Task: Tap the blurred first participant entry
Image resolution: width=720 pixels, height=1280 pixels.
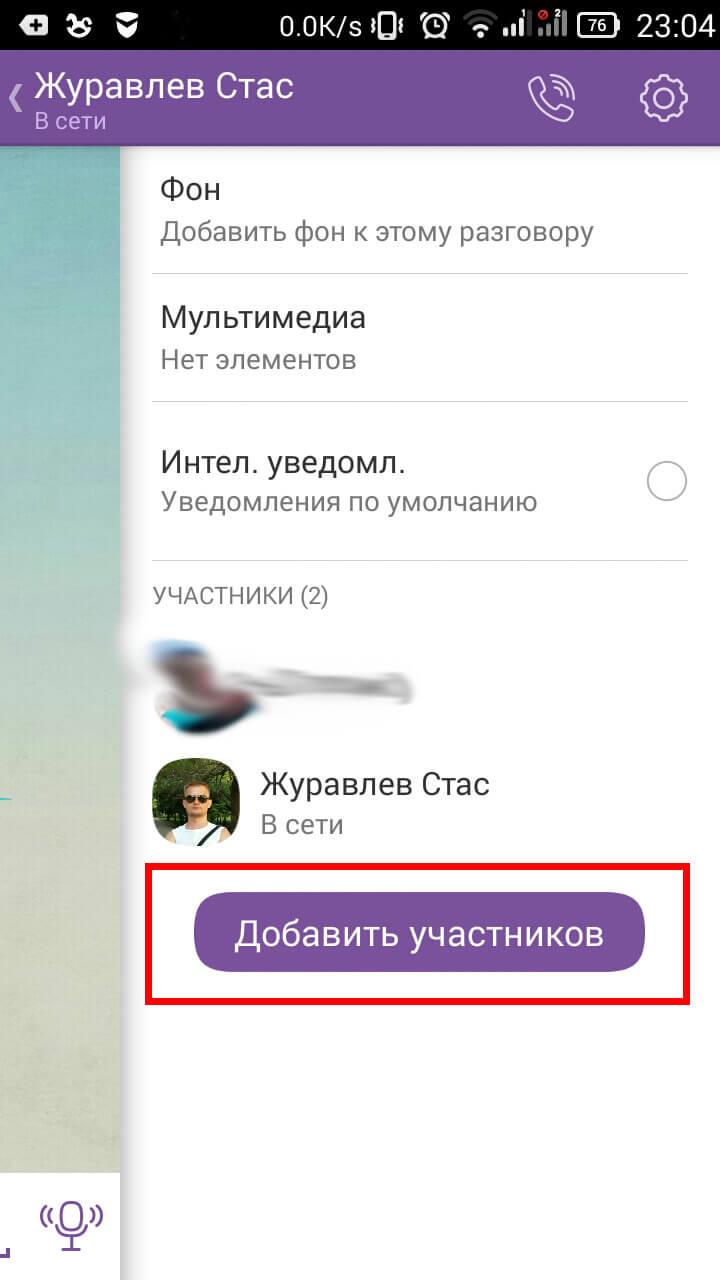Action: tap(420, 685)
